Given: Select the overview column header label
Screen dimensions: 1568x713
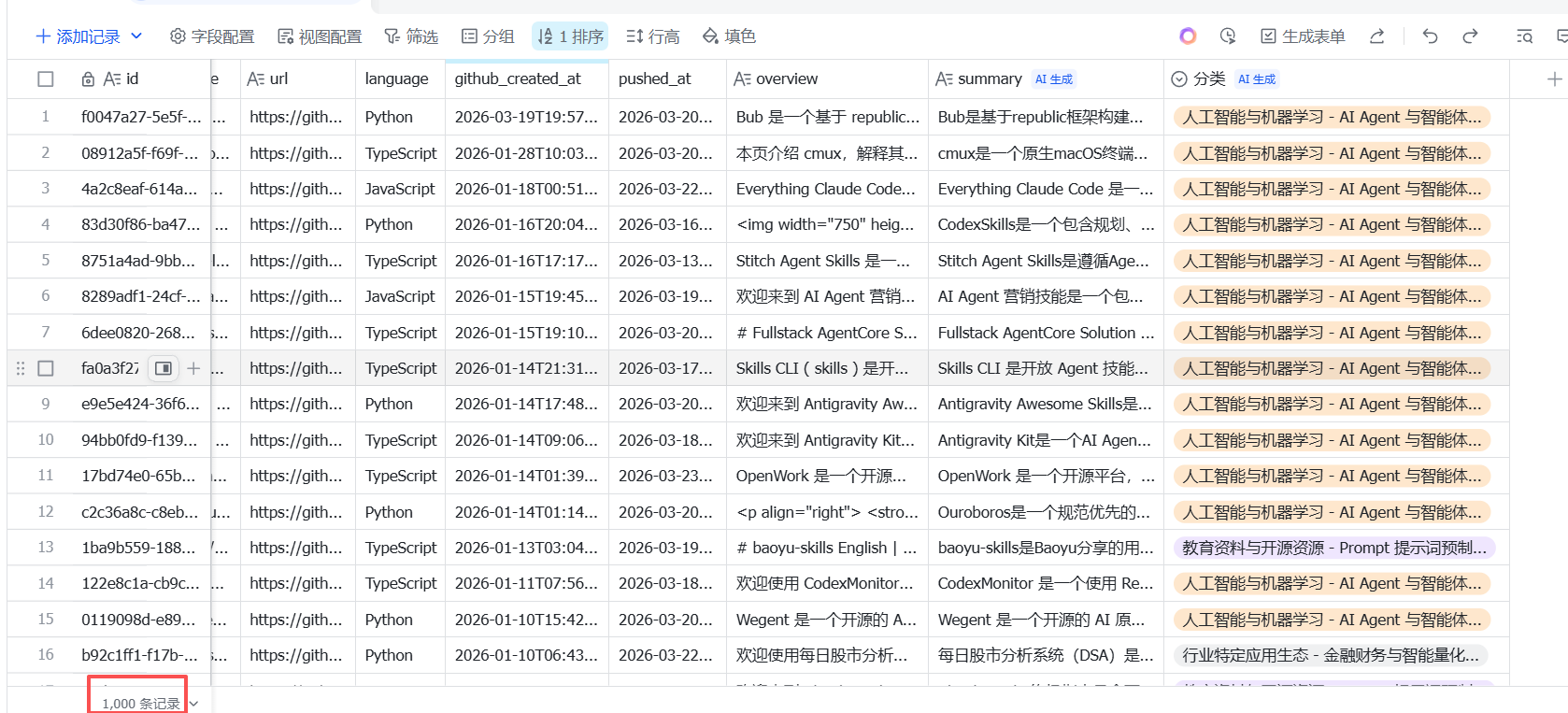Looking at the screenshot, I should tap(787, 79).
